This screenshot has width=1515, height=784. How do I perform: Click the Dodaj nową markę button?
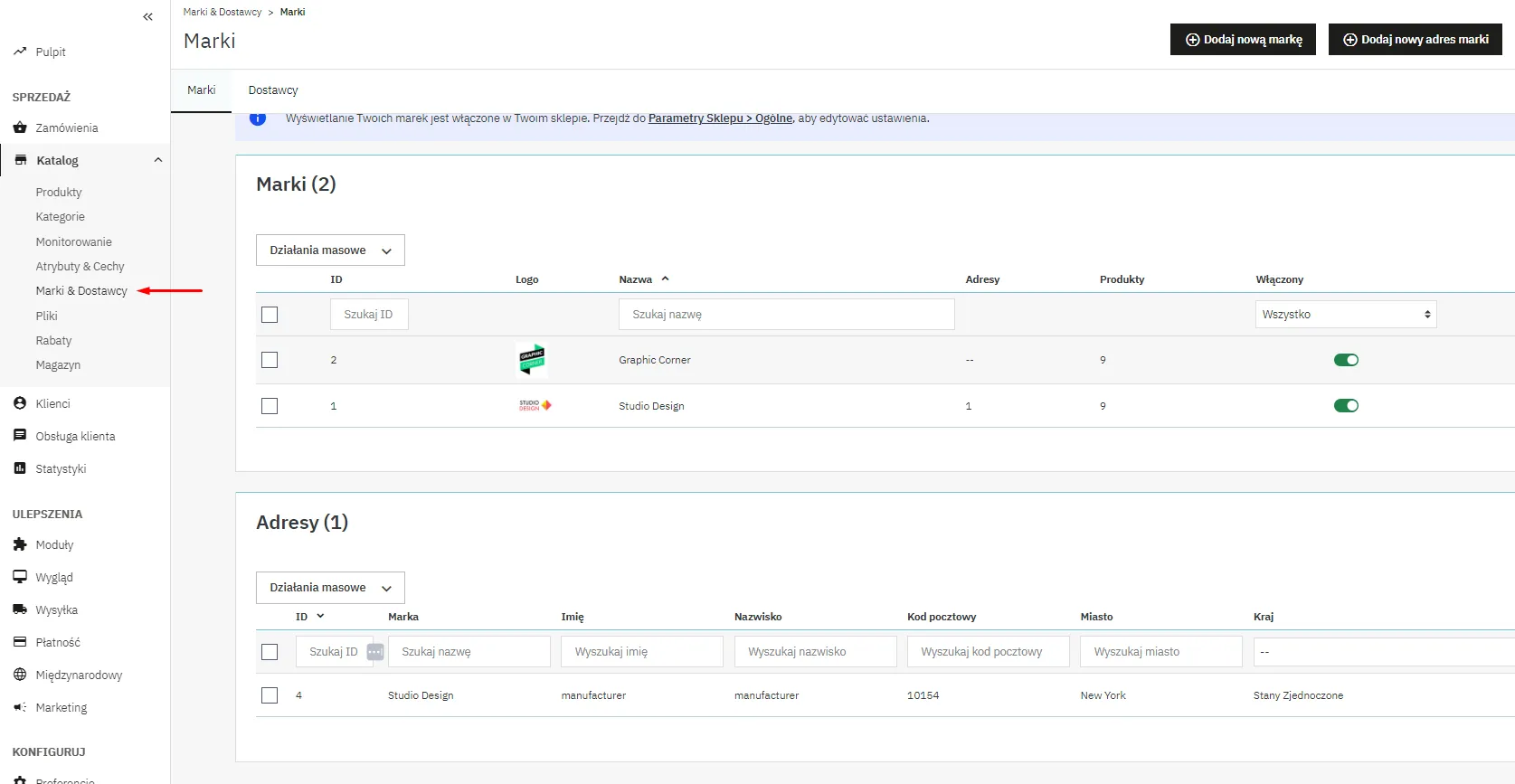click(1243, 40)
